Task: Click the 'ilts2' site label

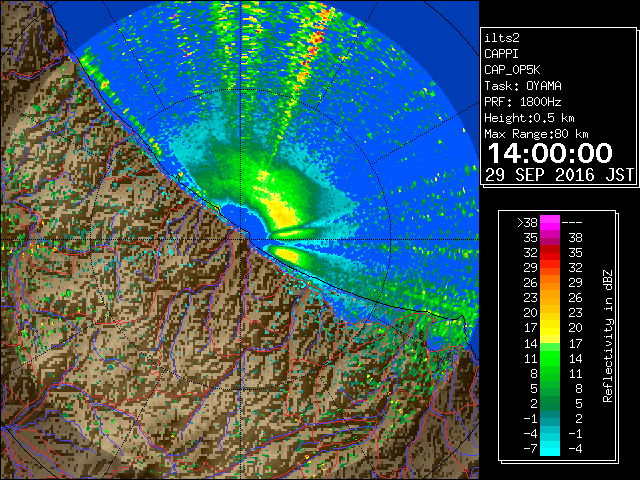Action: pyautogui.click(x=502, y=38)
